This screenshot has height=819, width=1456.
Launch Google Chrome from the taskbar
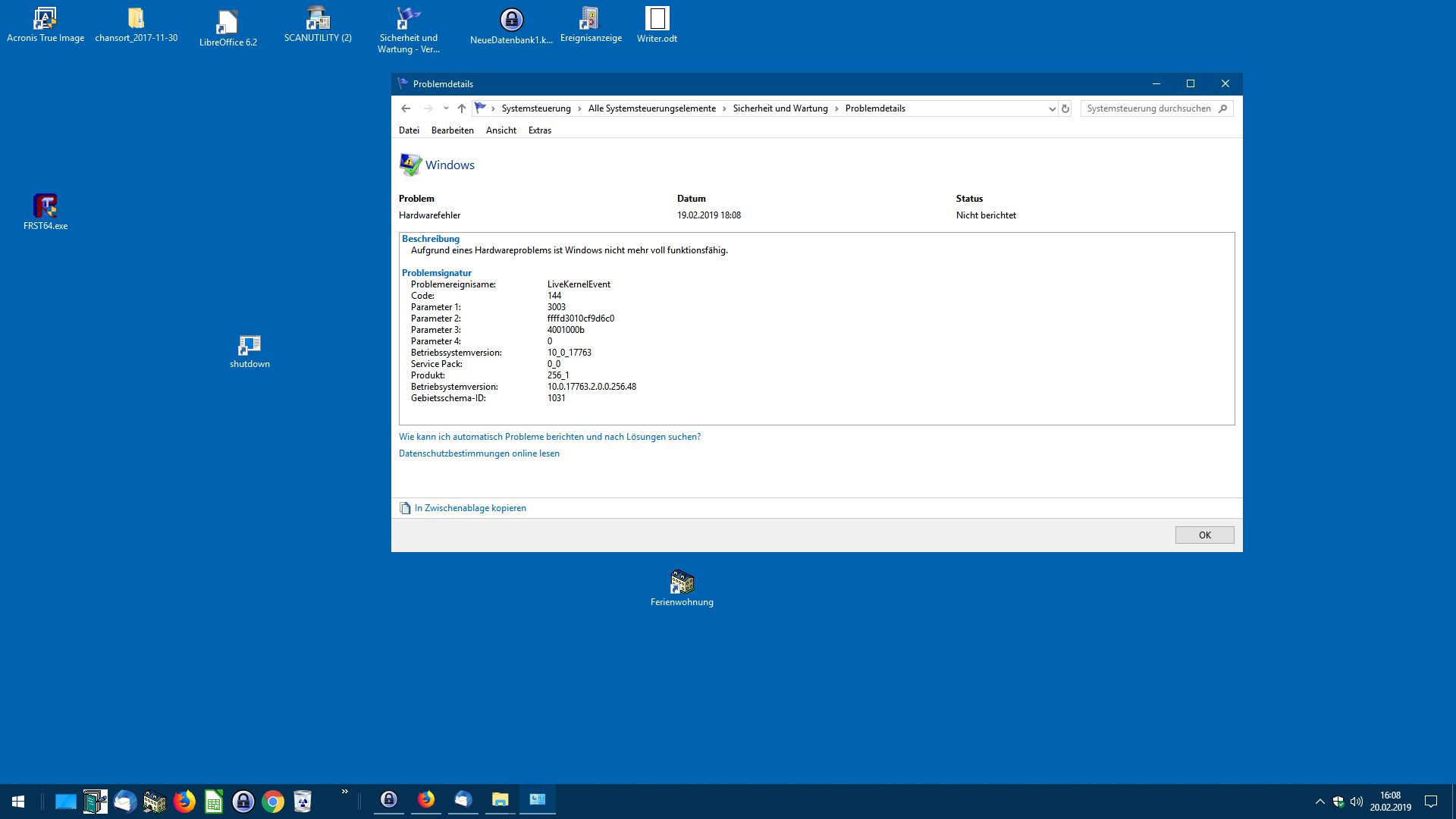coord(273,802)
